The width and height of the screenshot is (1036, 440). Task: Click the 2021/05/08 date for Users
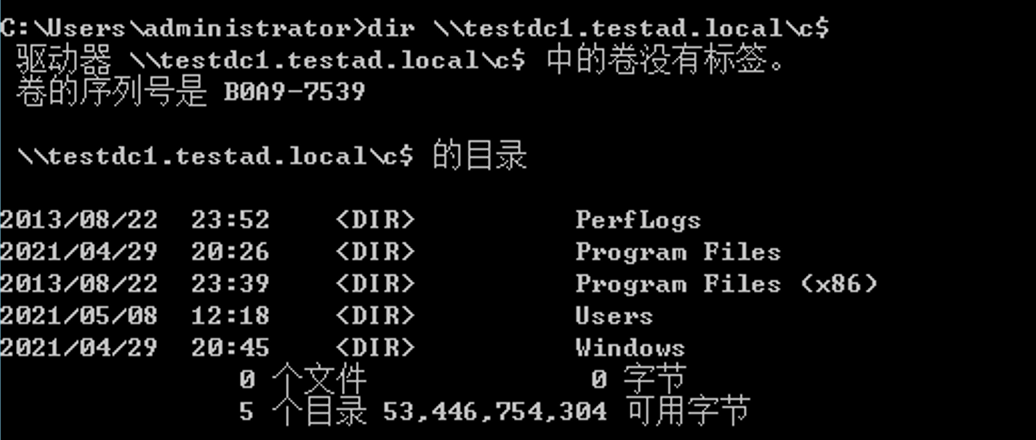[79, 316]
